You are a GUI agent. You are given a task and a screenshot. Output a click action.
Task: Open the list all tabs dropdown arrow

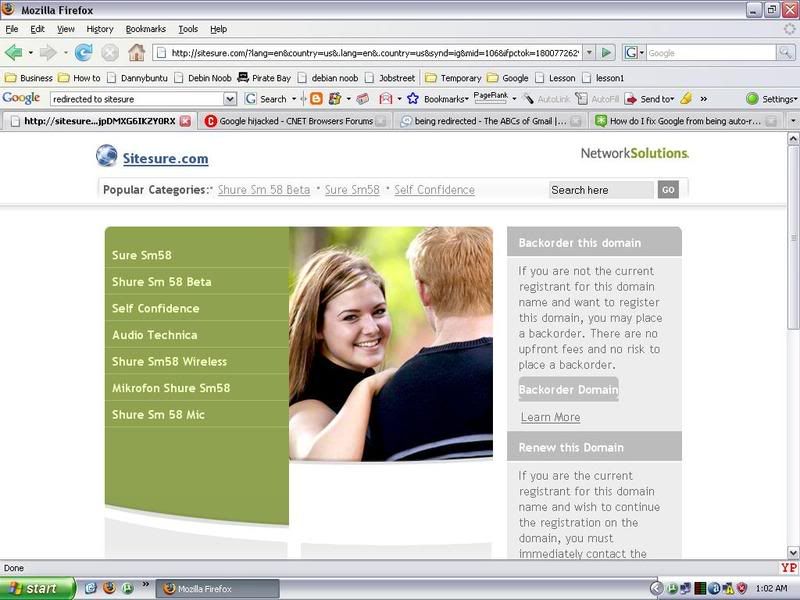(x=793, y=120)
